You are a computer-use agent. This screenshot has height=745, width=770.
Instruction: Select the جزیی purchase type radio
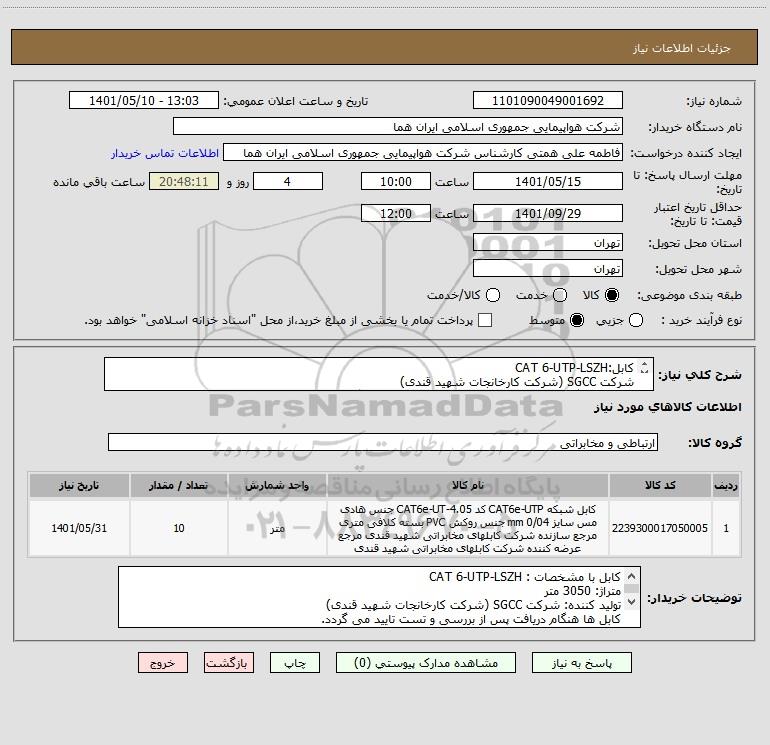tap(636, 320)
